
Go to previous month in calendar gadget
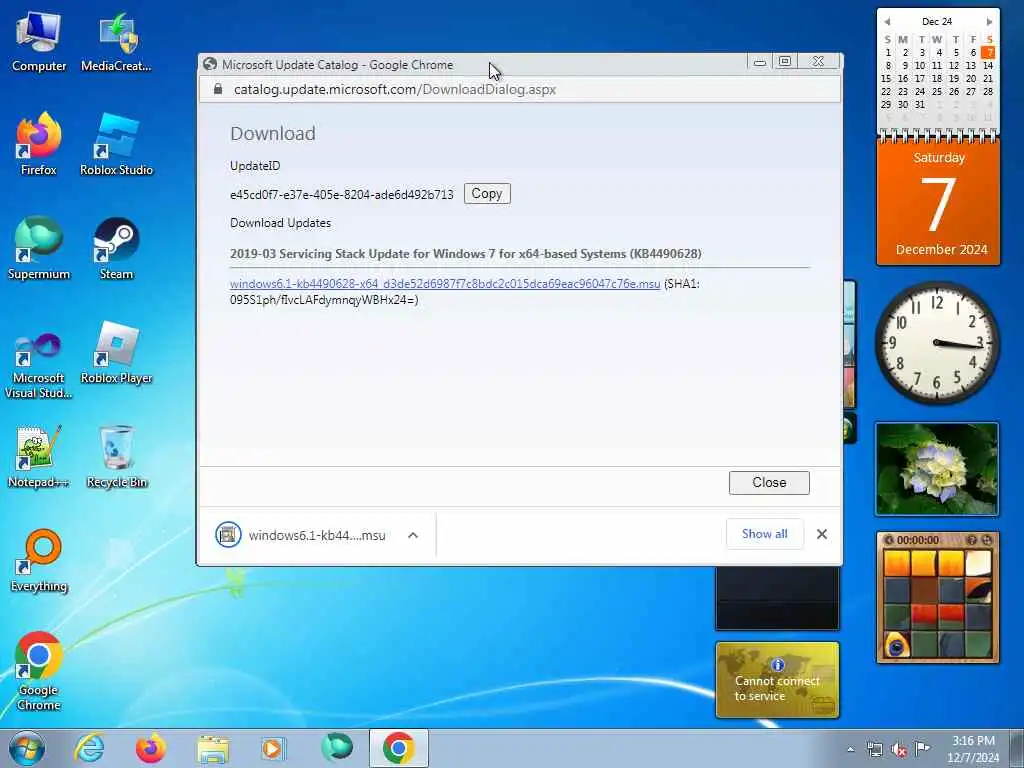tap(887, 22)
